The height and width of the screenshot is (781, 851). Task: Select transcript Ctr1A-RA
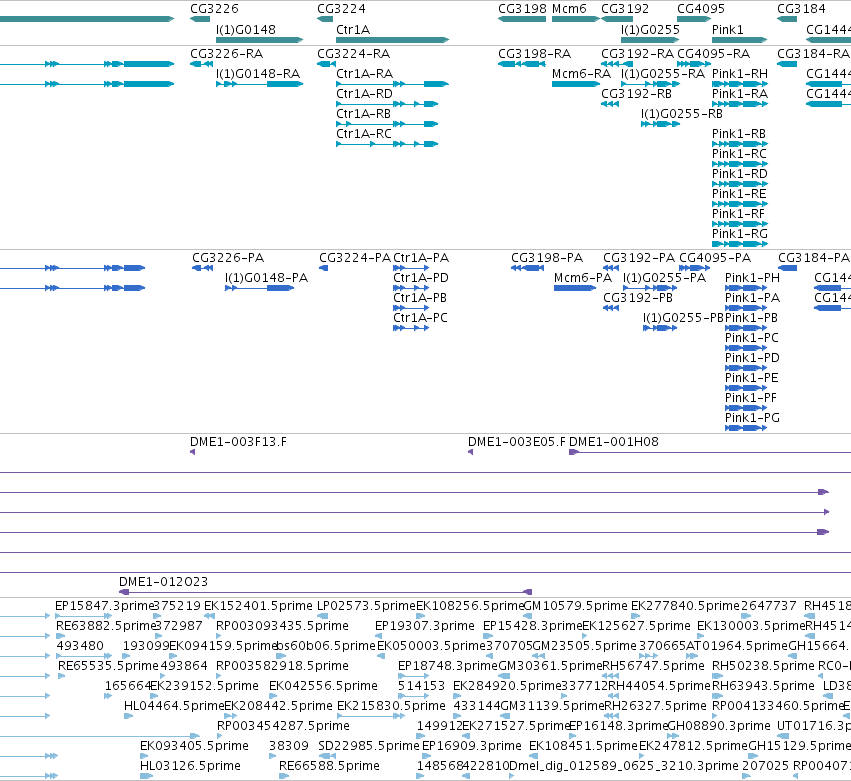tap(364, 73)
